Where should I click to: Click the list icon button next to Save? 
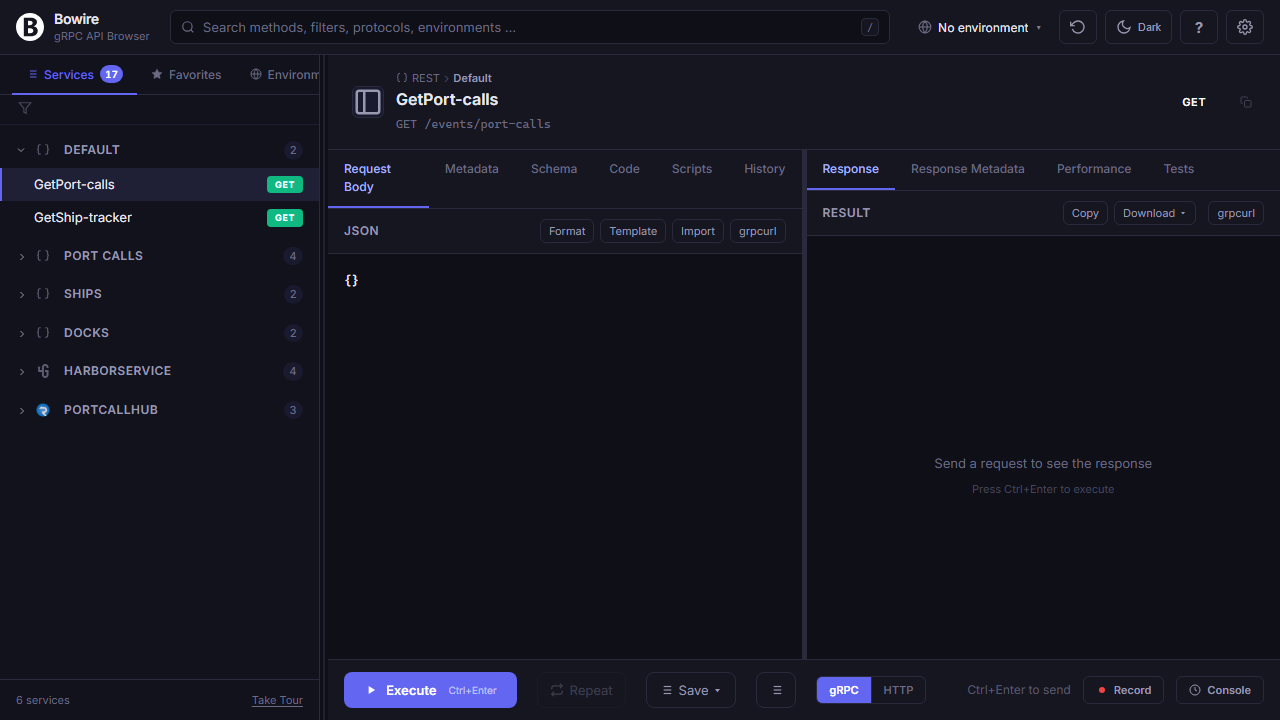[776, 690]
